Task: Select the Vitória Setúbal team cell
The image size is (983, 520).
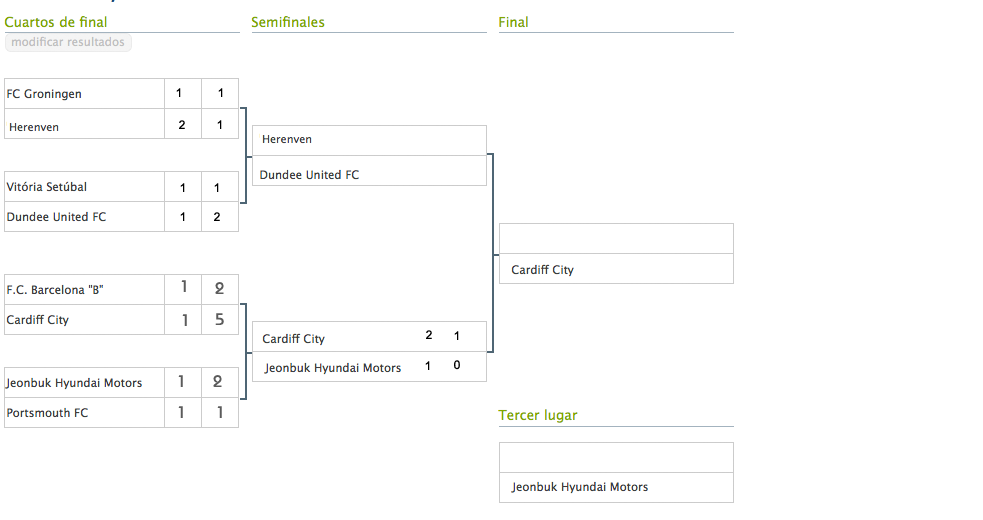Action: point(47,187)
